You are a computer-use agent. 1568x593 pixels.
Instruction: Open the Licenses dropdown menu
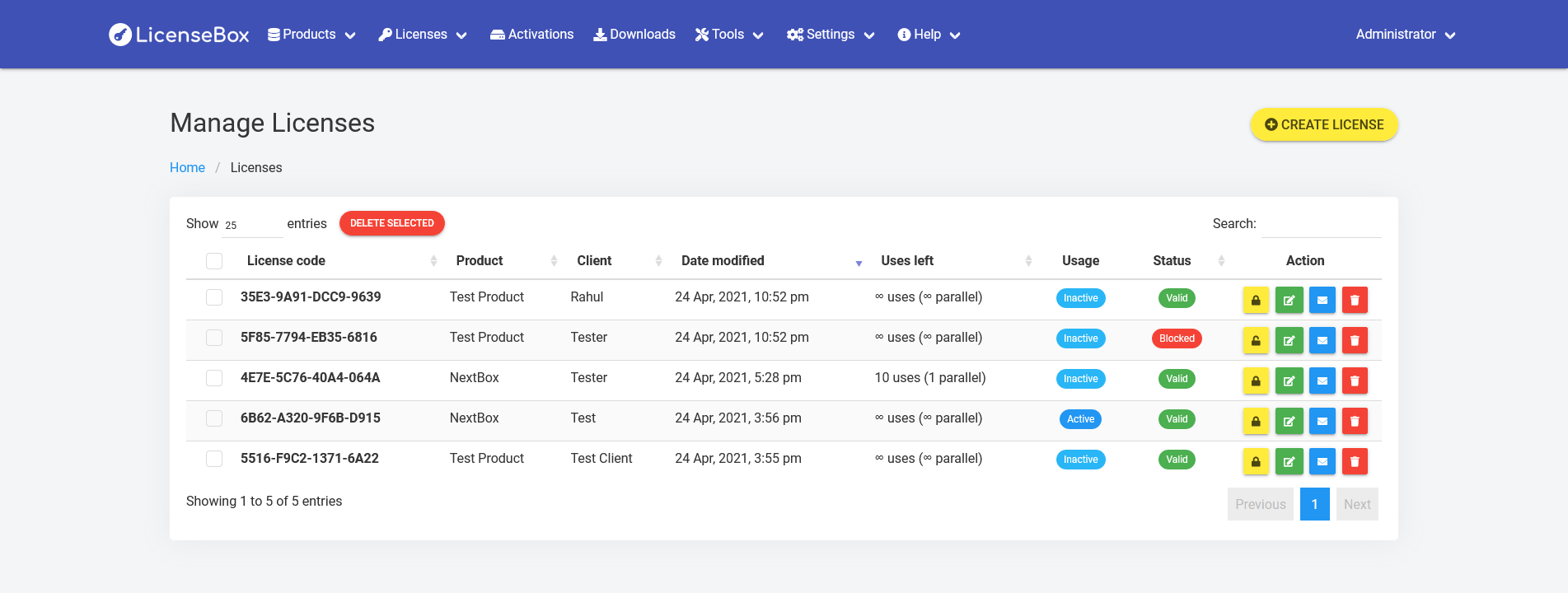click(423, 35)
